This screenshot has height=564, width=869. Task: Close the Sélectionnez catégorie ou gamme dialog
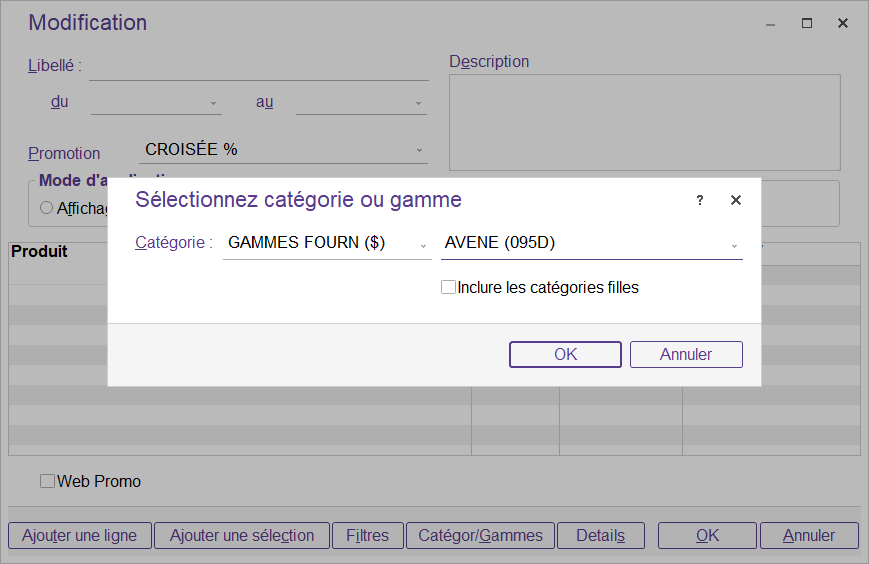coord(736,200)
